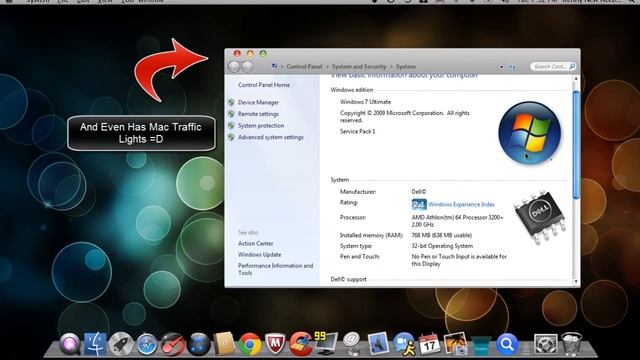Click the Windows 7 logo orb

tap(529, 133)
